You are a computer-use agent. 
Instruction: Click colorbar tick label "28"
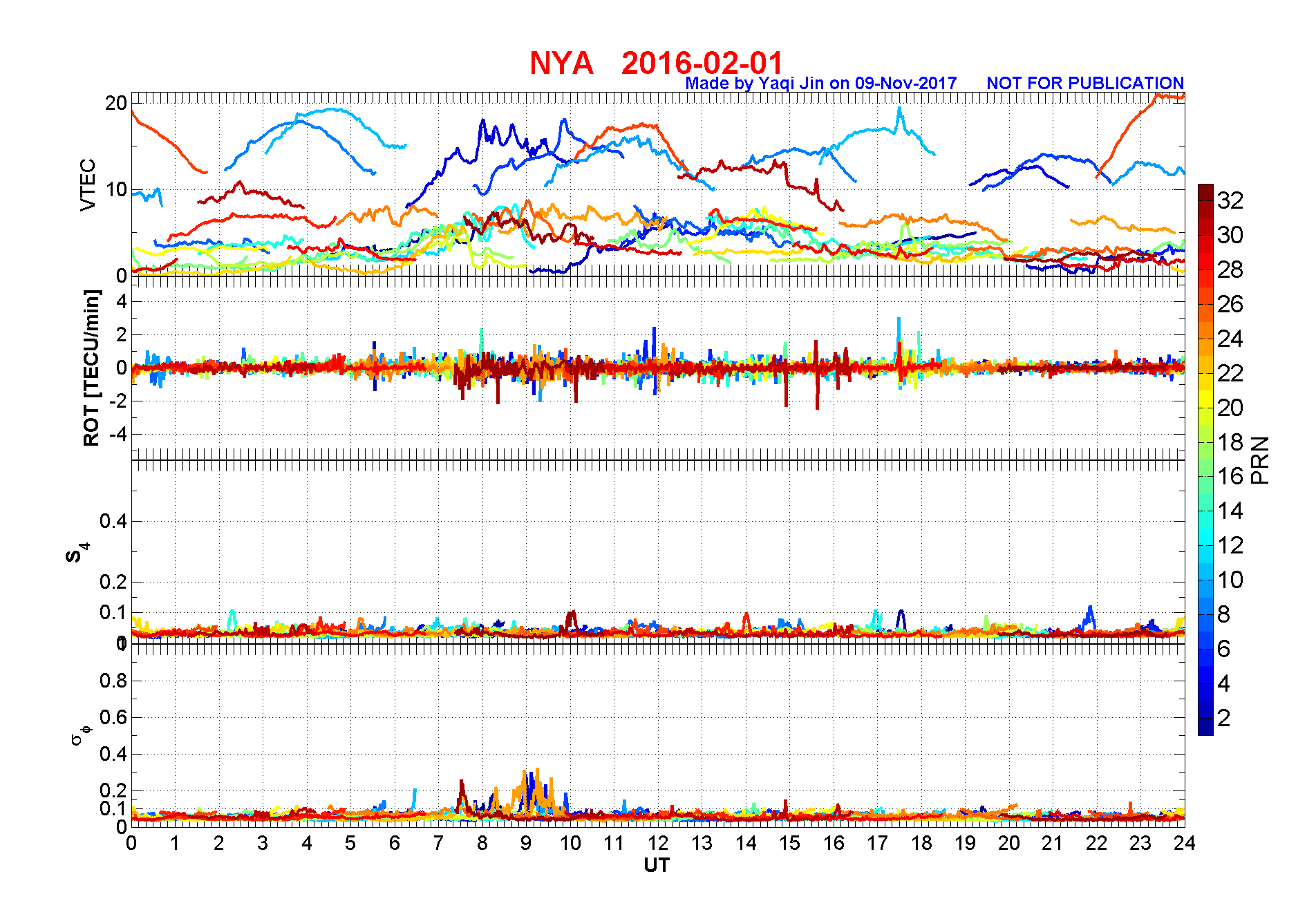coord(1230,269)
